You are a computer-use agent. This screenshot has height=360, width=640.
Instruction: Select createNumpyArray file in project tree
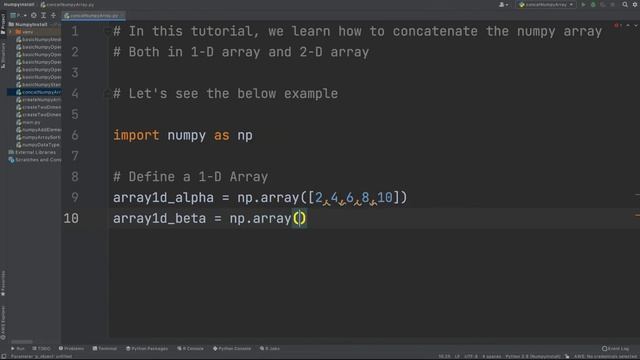click(x=38, y=100)
